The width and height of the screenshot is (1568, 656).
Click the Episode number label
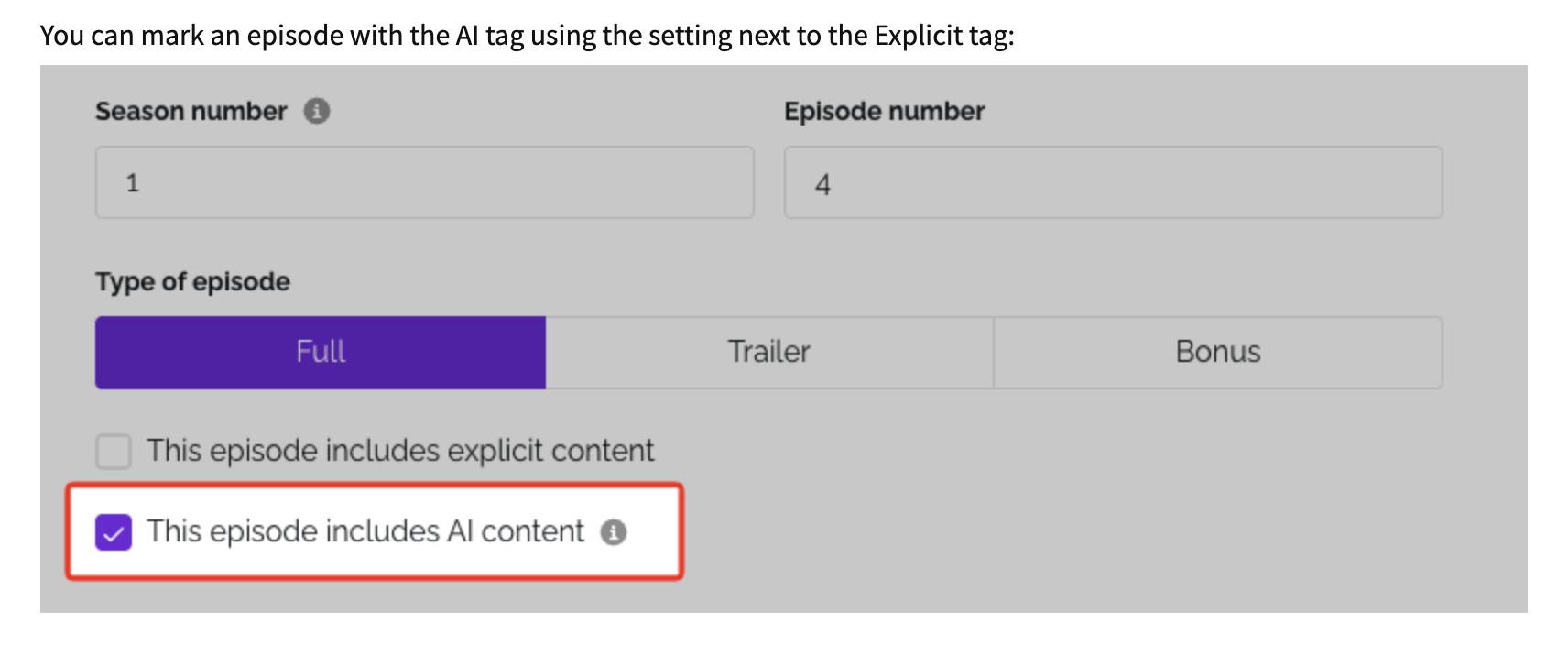(x=884, y=111)
